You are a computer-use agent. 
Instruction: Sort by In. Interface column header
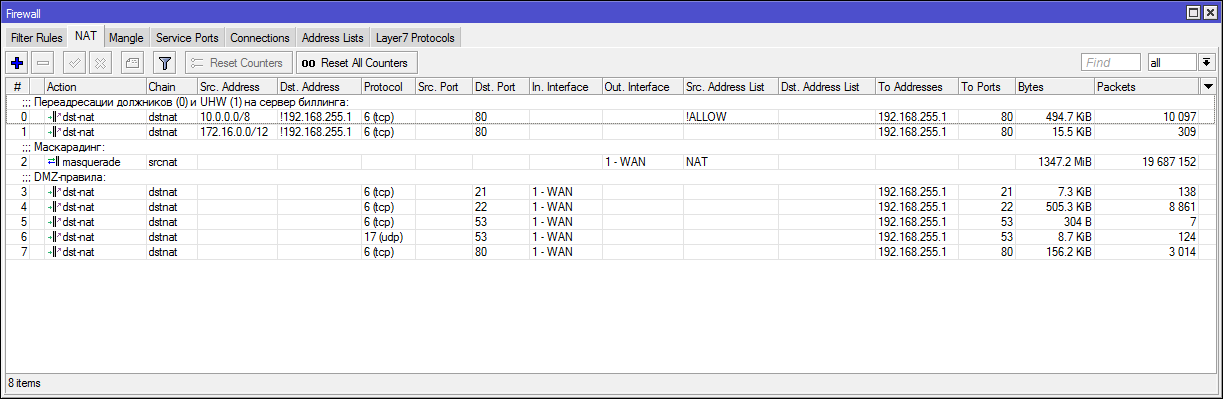565,87
